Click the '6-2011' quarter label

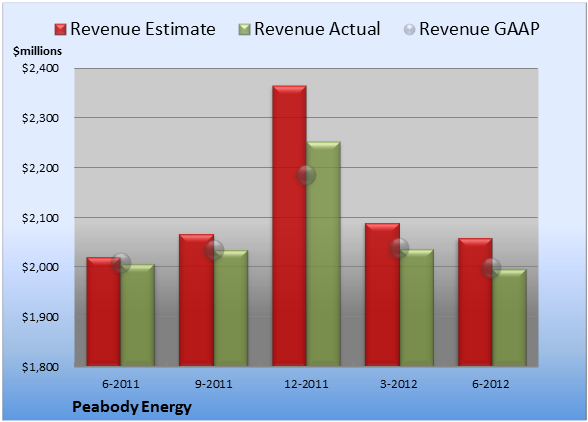pyautogui.click(x=121, y=384)
